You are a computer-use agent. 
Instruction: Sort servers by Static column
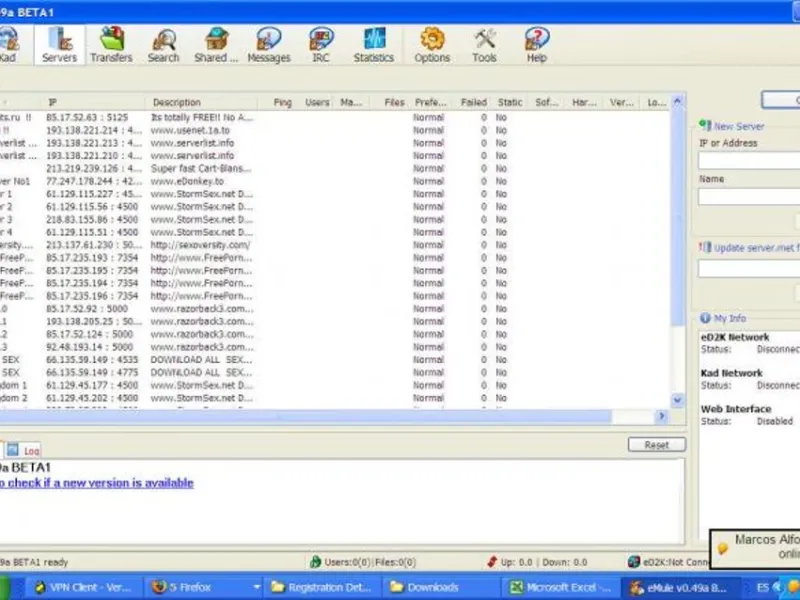[x=510, y=103]
